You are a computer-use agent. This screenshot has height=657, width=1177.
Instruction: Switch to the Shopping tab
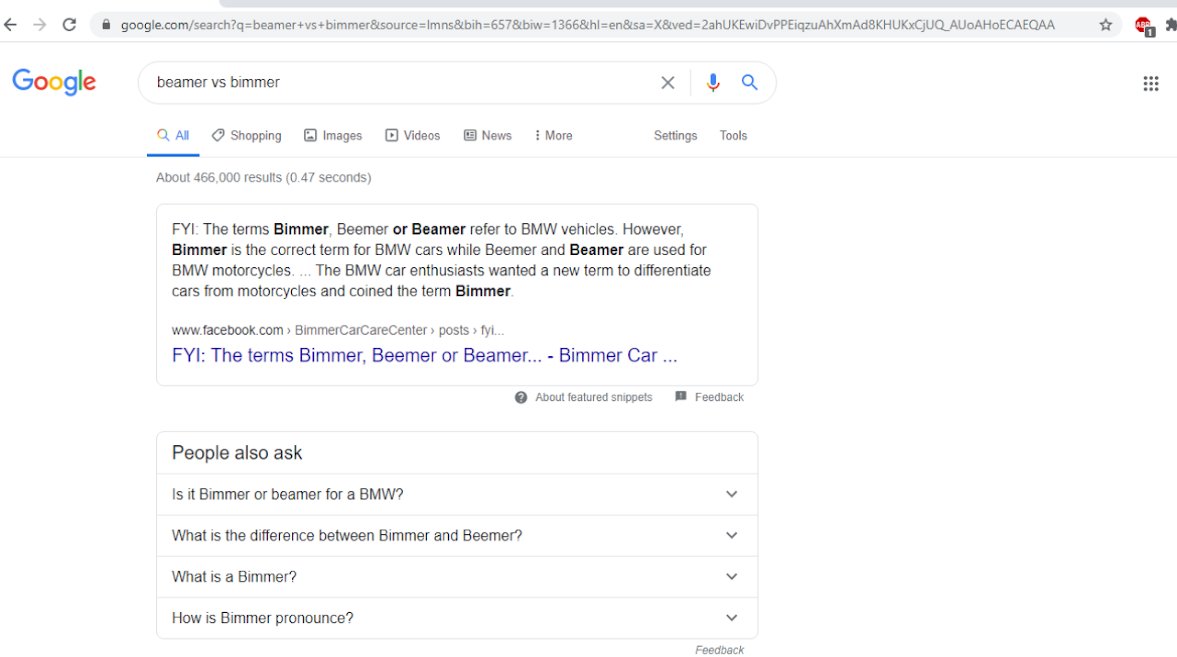tap(247, 135)
